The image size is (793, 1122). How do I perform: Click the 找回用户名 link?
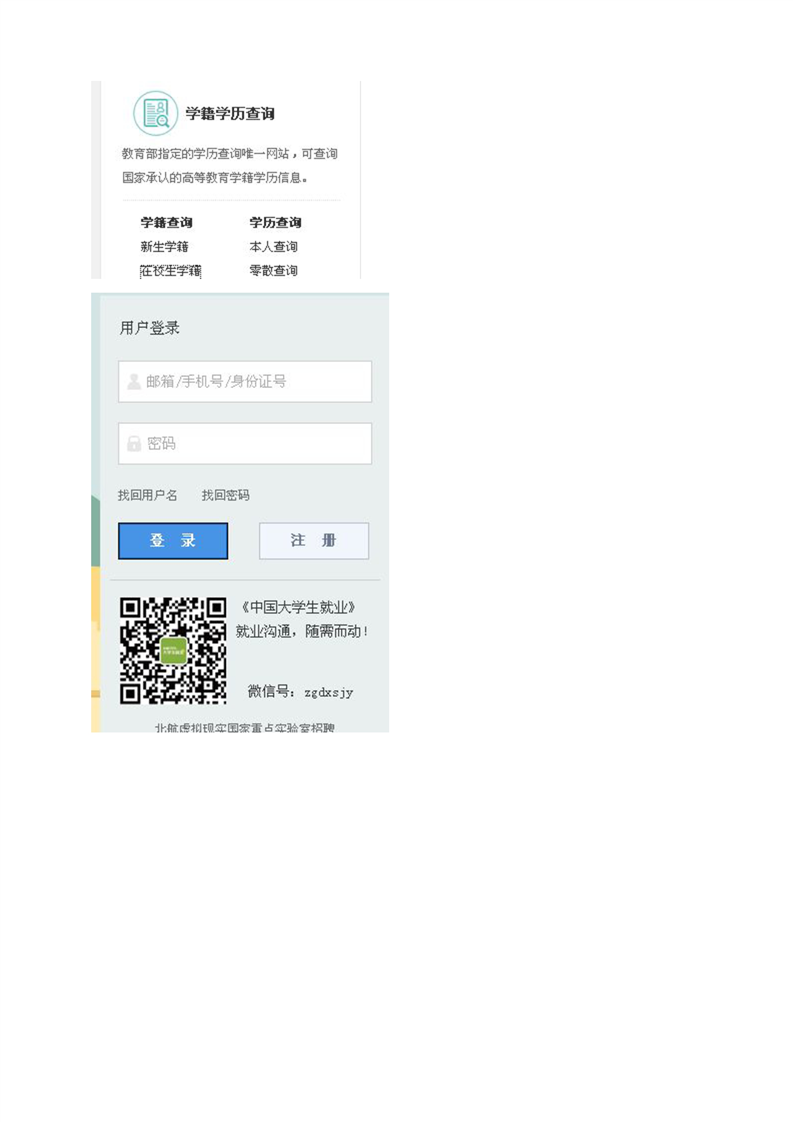(147, 495)
